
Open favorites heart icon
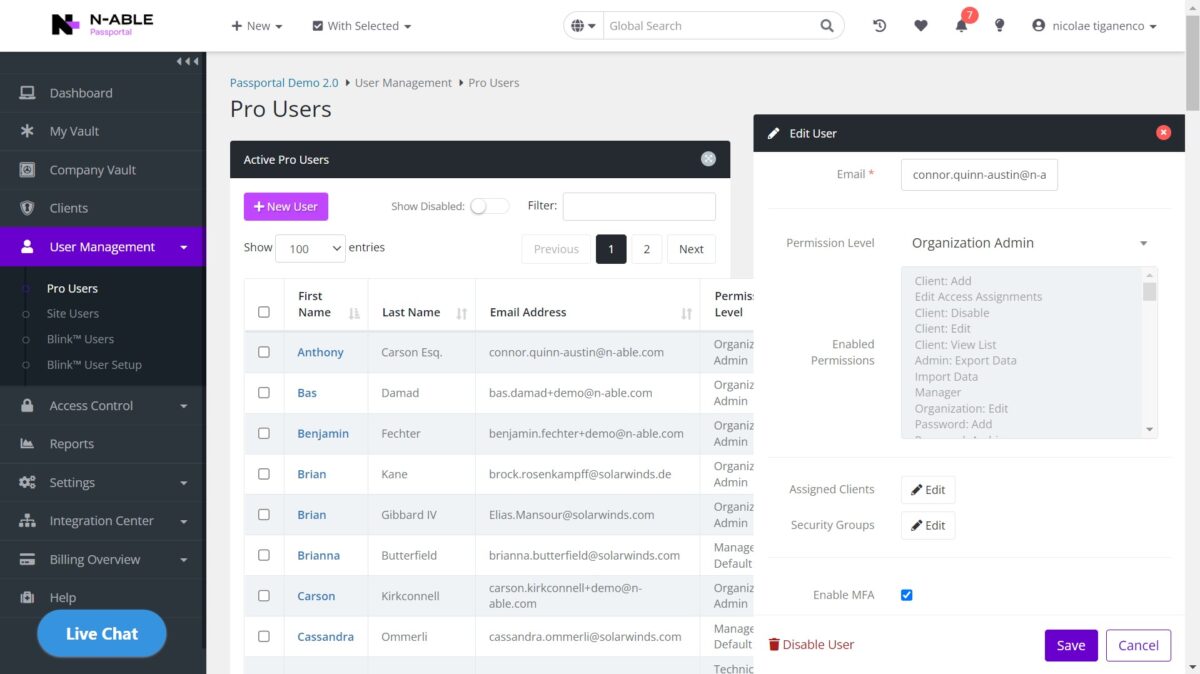point(921,26)
